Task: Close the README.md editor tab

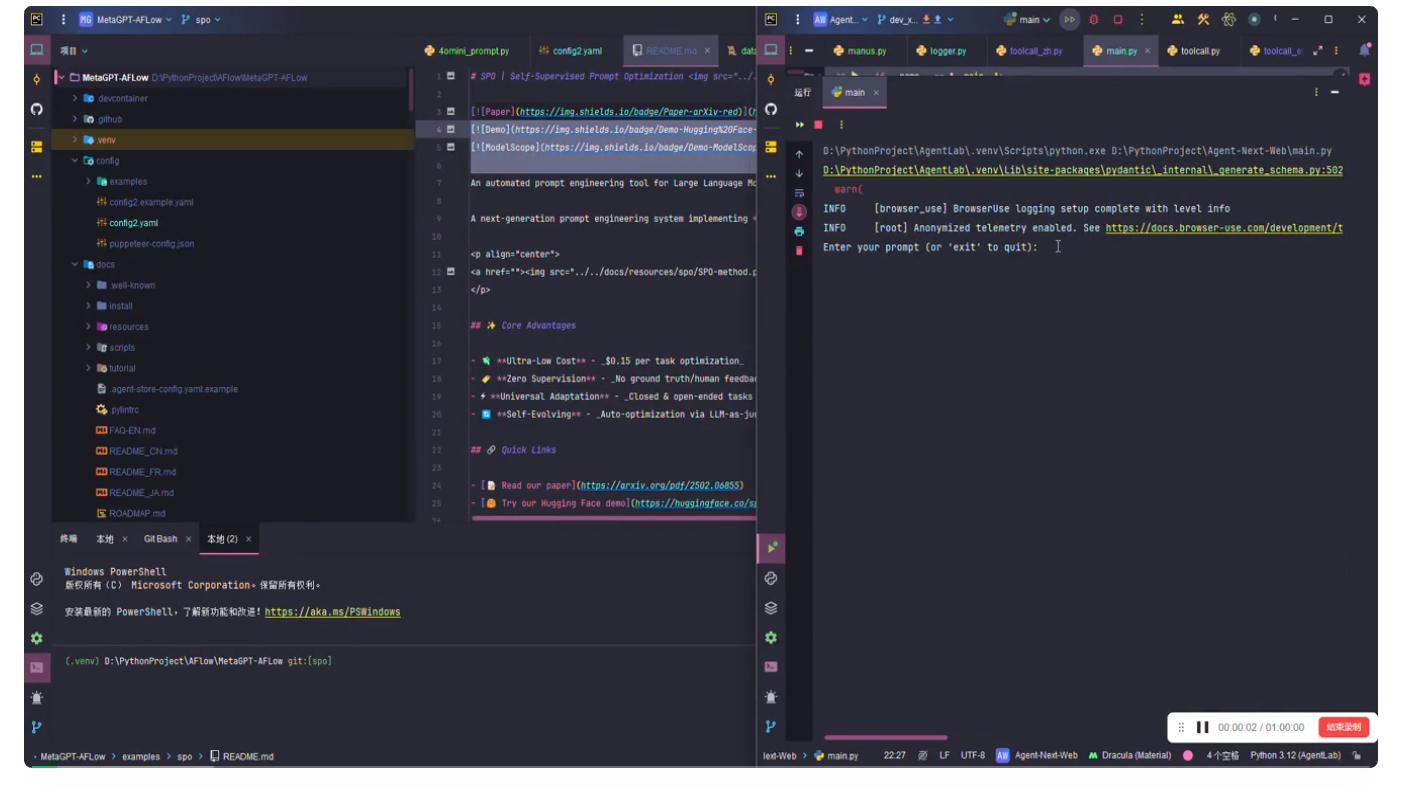Action: (707, 51)
